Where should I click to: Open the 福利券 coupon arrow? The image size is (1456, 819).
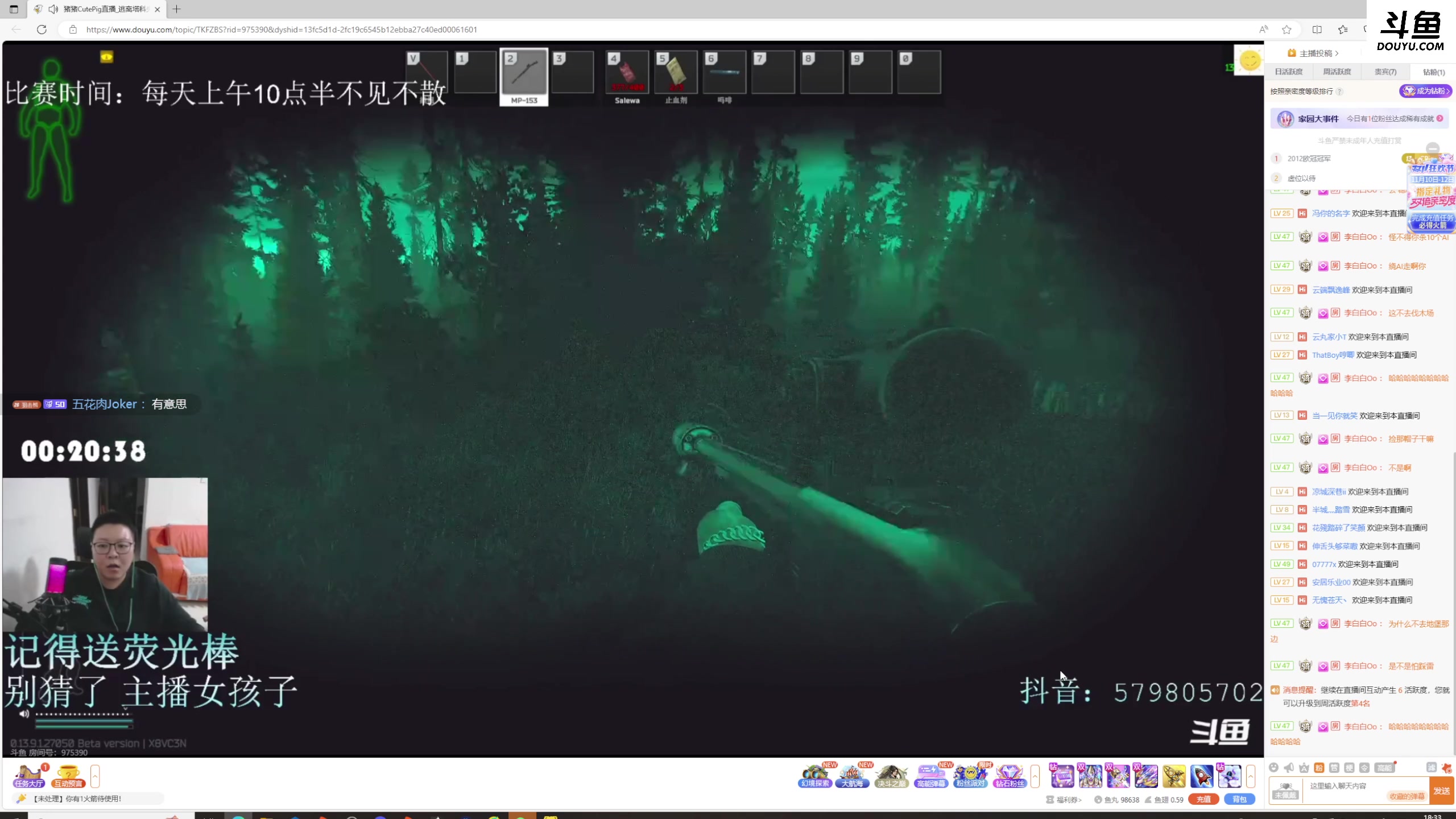[x=1064, y=800]
